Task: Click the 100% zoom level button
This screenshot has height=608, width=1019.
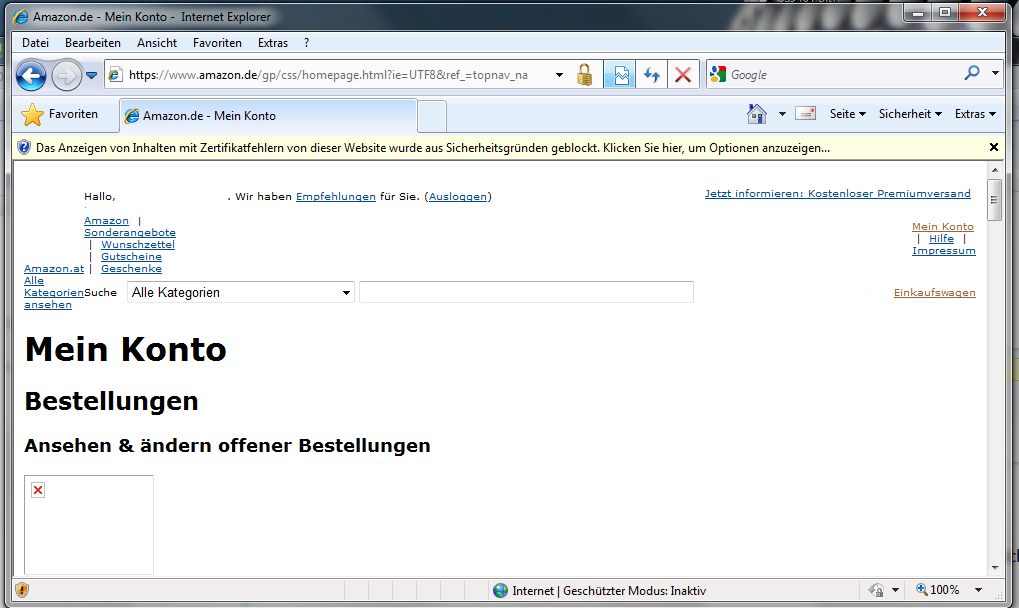Action: [938, 590]
